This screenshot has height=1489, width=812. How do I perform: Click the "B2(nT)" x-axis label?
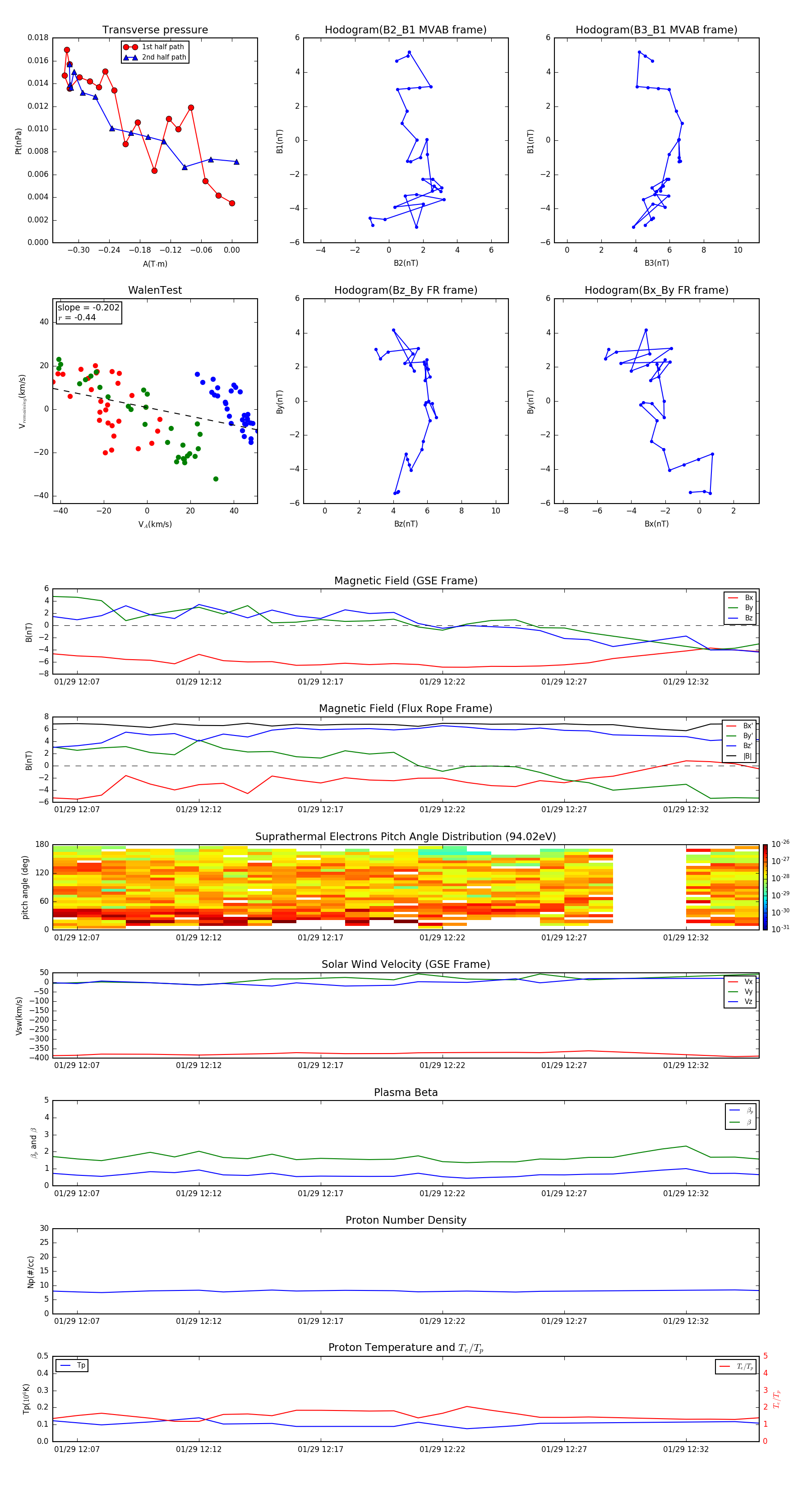406,263
